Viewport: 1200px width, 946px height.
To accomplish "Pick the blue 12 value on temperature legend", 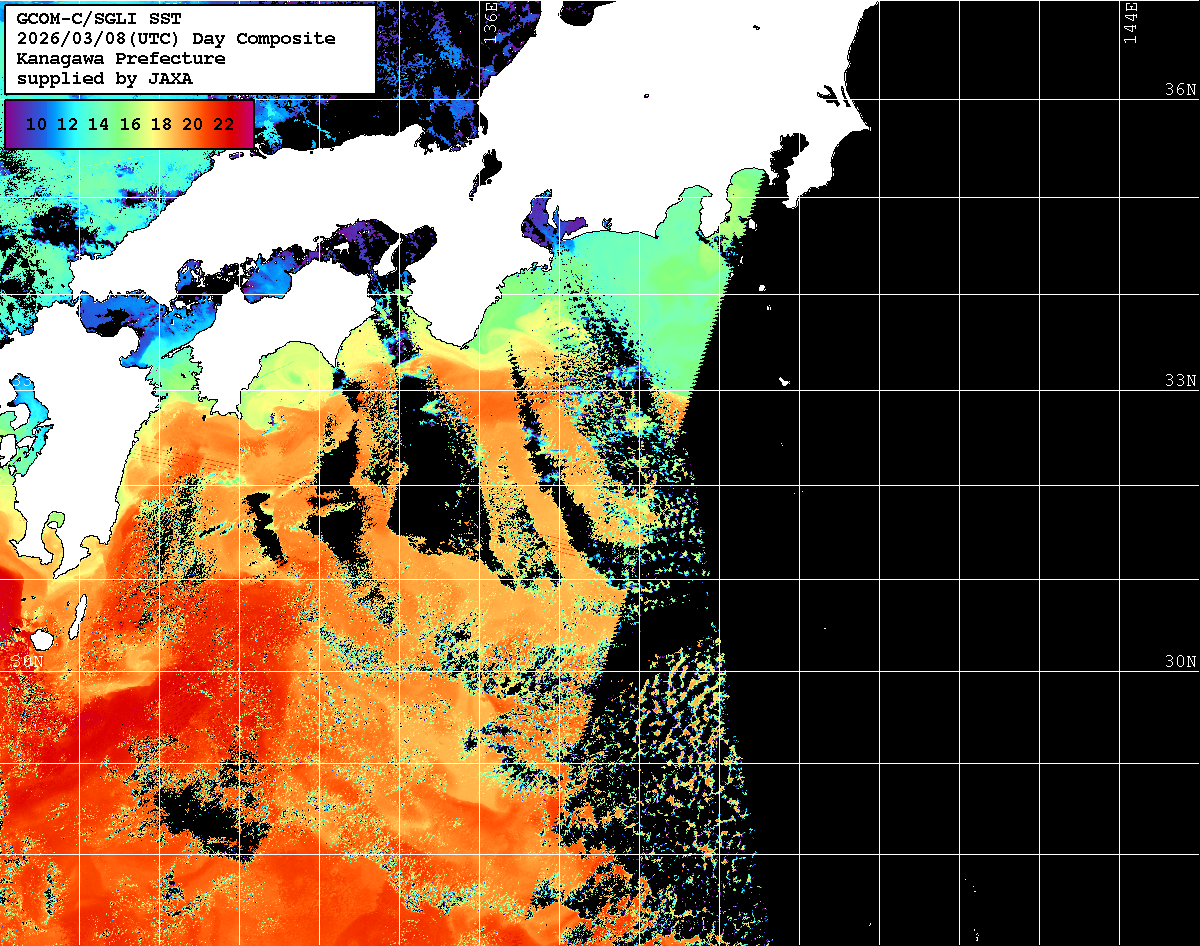I will click(68, 124).
